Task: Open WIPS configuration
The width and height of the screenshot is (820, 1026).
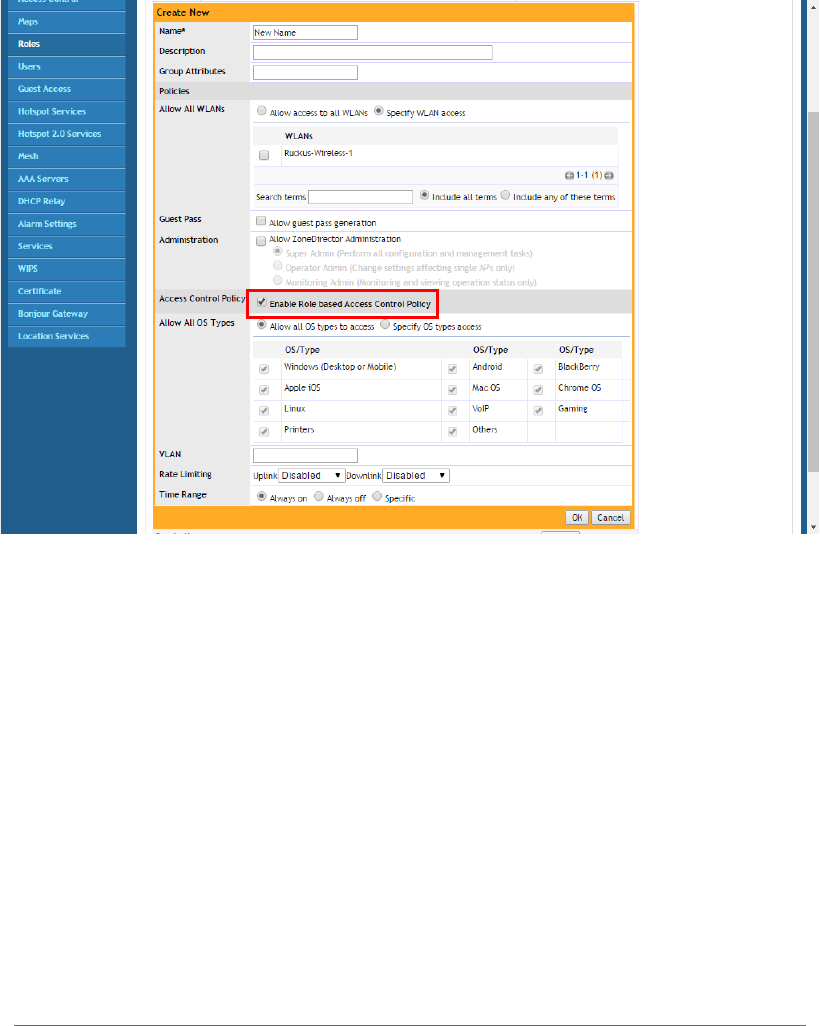Action: 66,269
